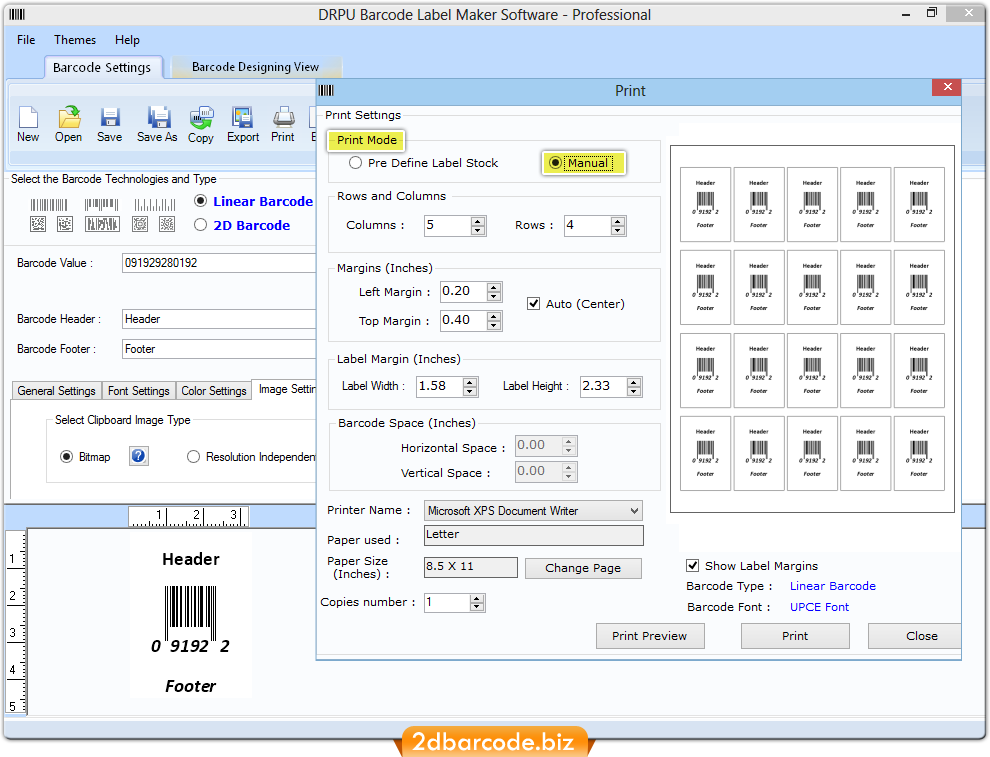
Task: Click the Print button in the dialog
Action: pos(795,636)
